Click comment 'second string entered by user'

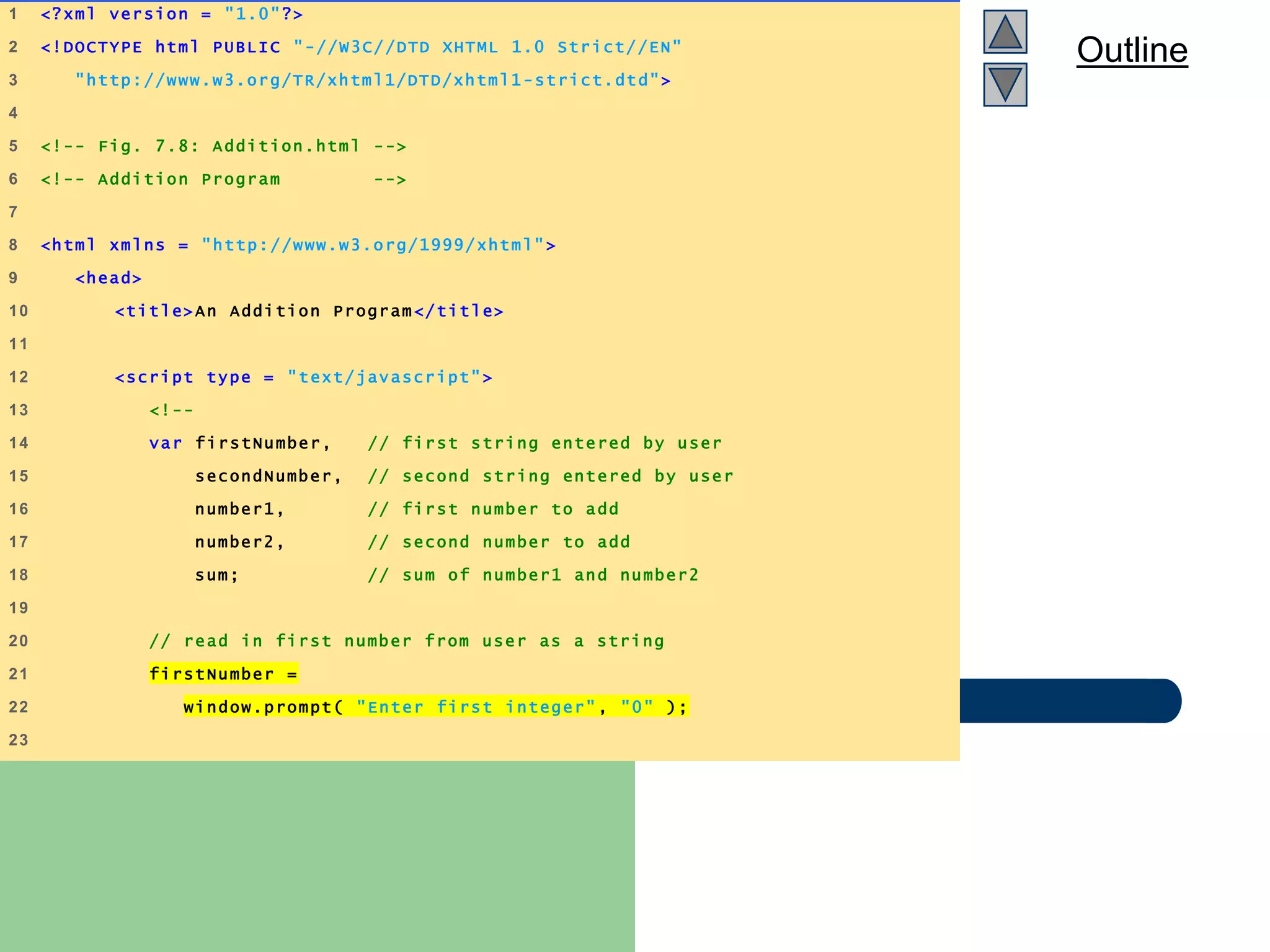[551, 476]
